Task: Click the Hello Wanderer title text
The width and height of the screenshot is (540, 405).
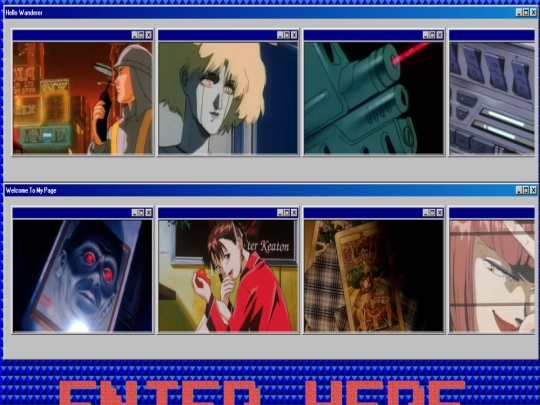Action: [24, 13]
